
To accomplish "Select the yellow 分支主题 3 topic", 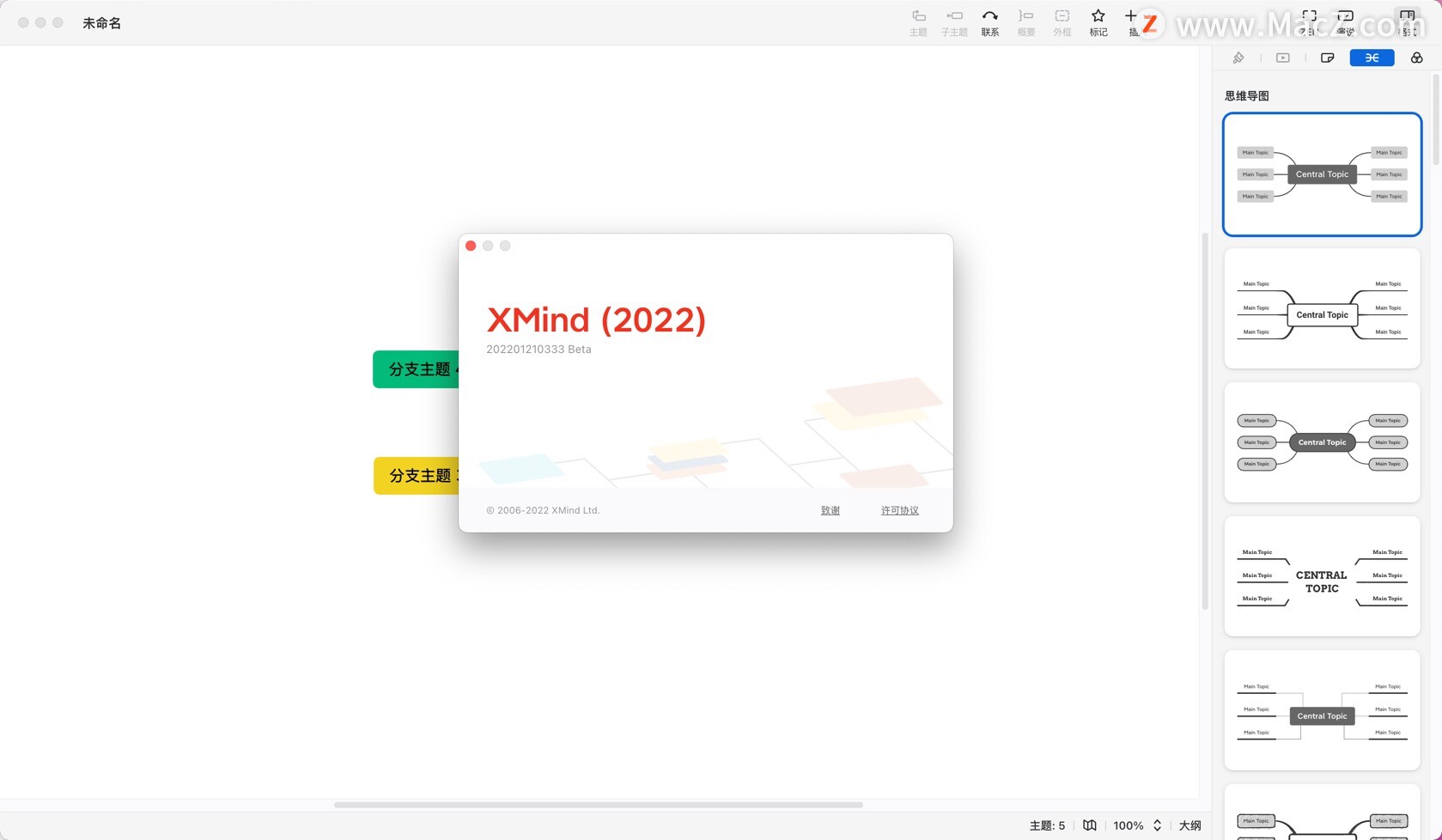I will 417,476.
